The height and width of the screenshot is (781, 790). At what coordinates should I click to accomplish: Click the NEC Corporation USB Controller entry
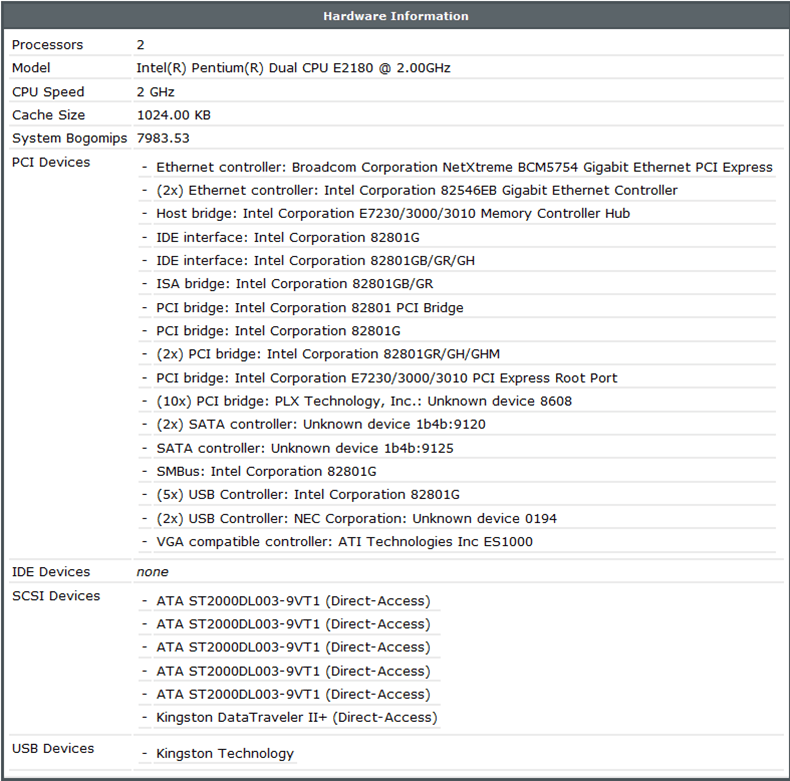coord(356,518)
